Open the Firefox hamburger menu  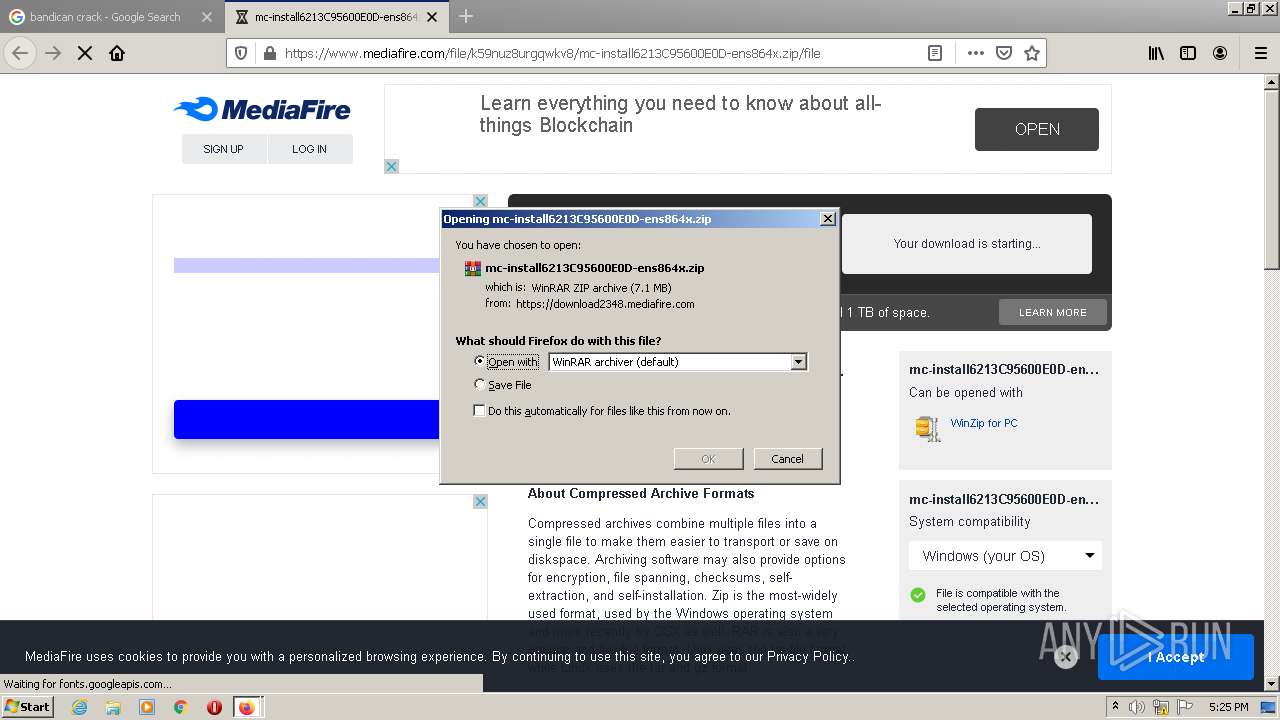(x=1260, y=53)
